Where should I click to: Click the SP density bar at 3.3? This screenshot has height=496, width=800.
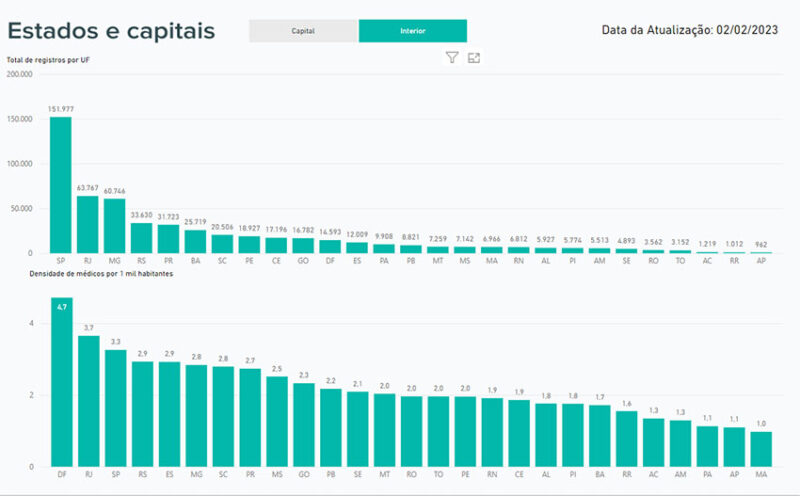(116, 408)
